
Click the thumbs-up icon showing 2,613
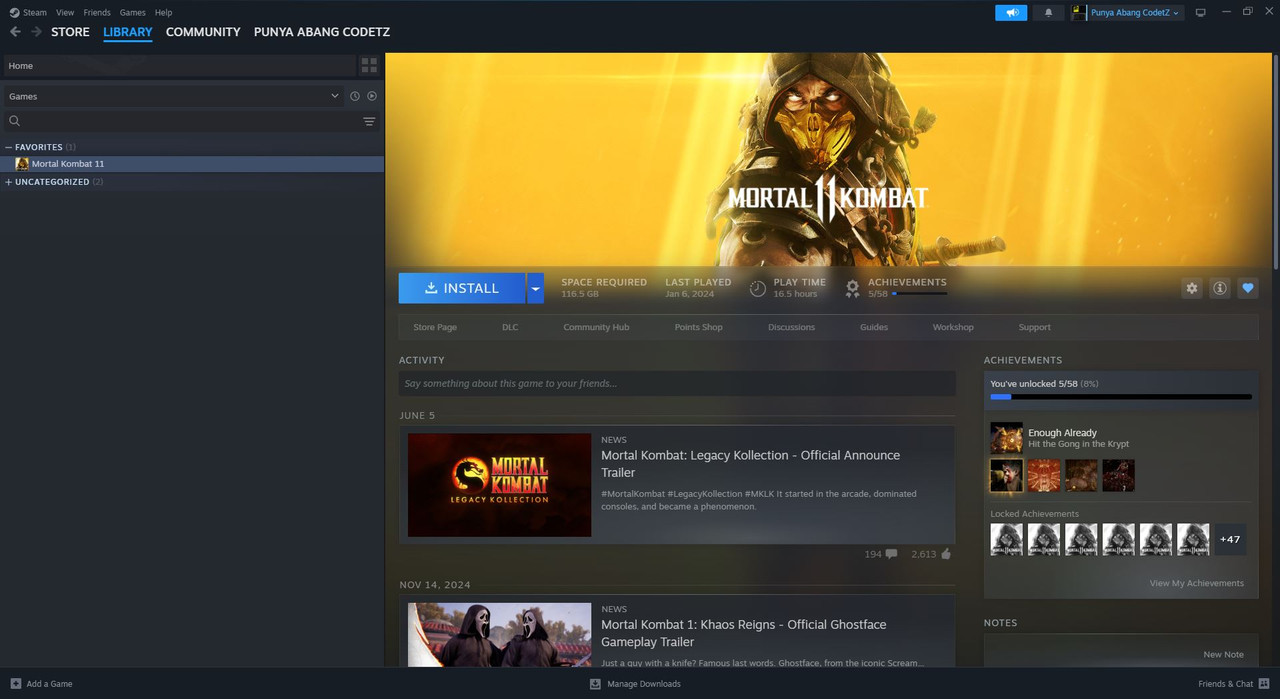tap(946, 553)
